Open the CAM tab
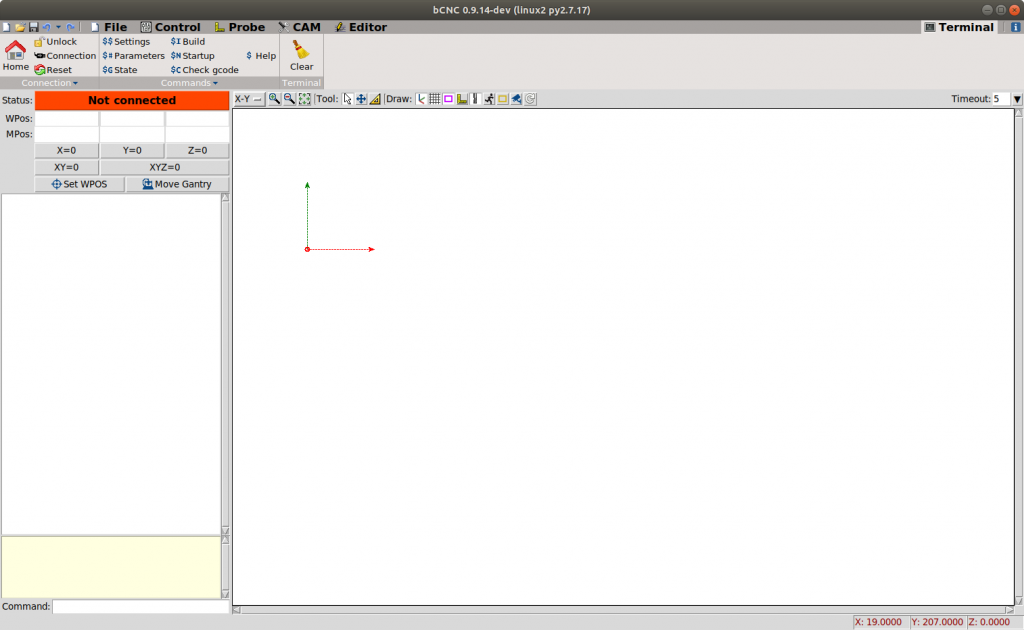 coord(300,27)
